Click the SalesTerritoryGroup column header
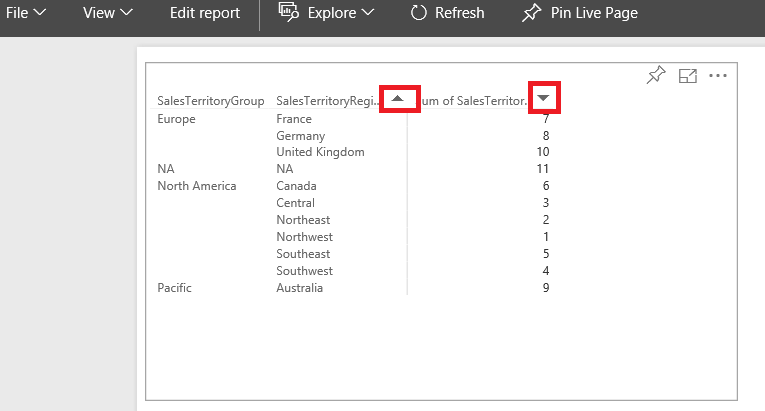Image resolution: width=765 pixels, height=411 pixels. coord(211,101)
